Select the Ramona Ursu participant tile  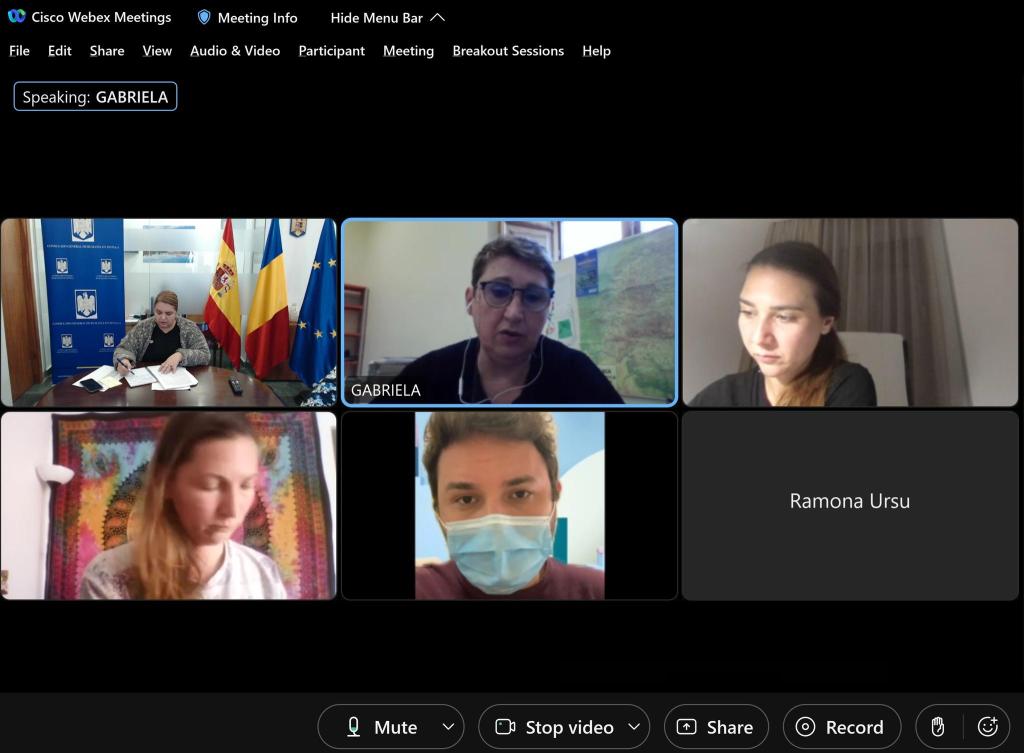(x=849, y=504)
